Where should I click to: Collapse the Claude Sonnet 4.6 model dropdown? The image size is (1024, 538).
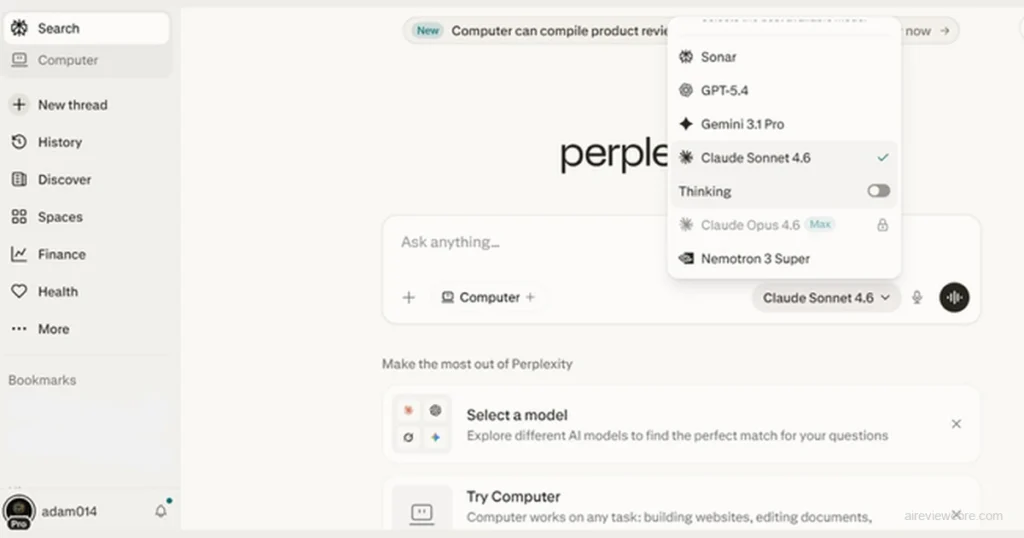tap(826, 298)
